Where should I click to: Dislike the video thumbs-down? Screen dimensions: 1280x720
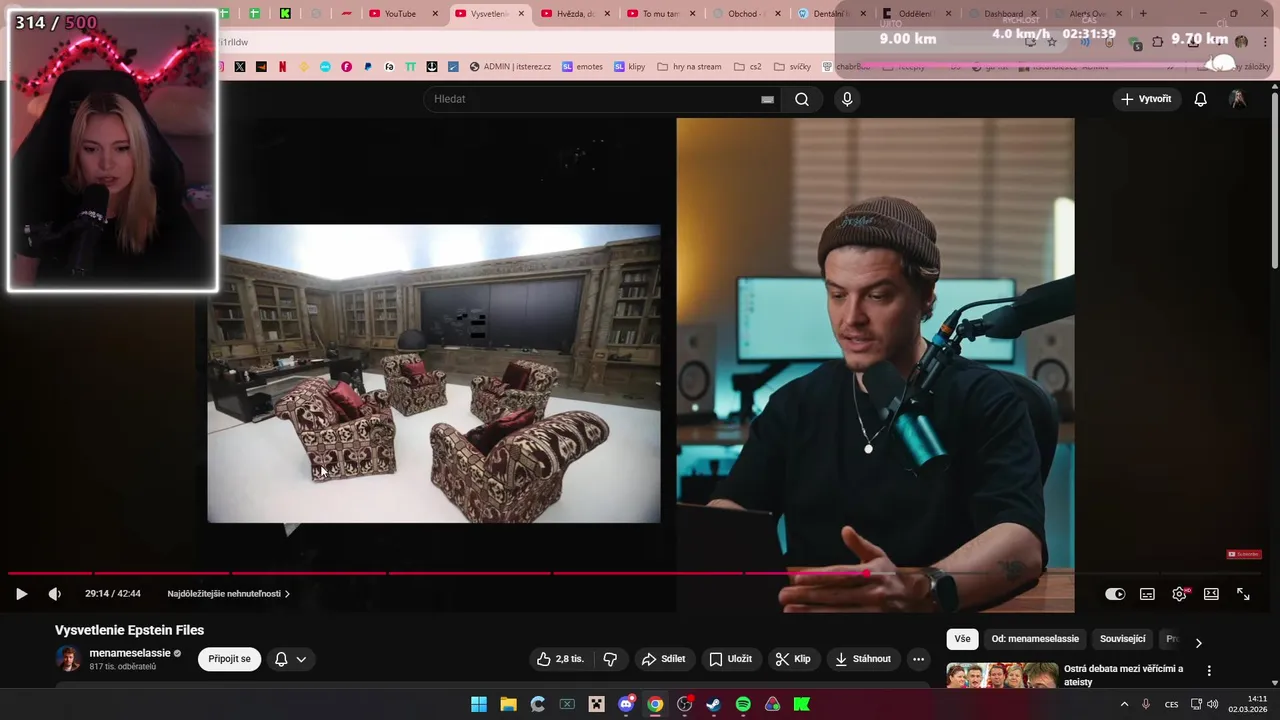[610, 659]
